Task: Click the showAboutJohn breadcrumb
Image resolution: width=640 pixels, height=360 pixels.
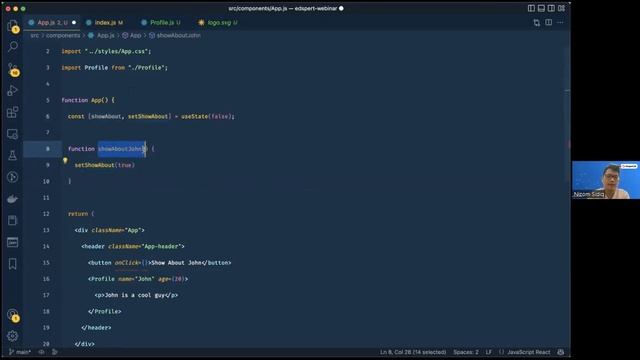Action: tap(175, 36)
